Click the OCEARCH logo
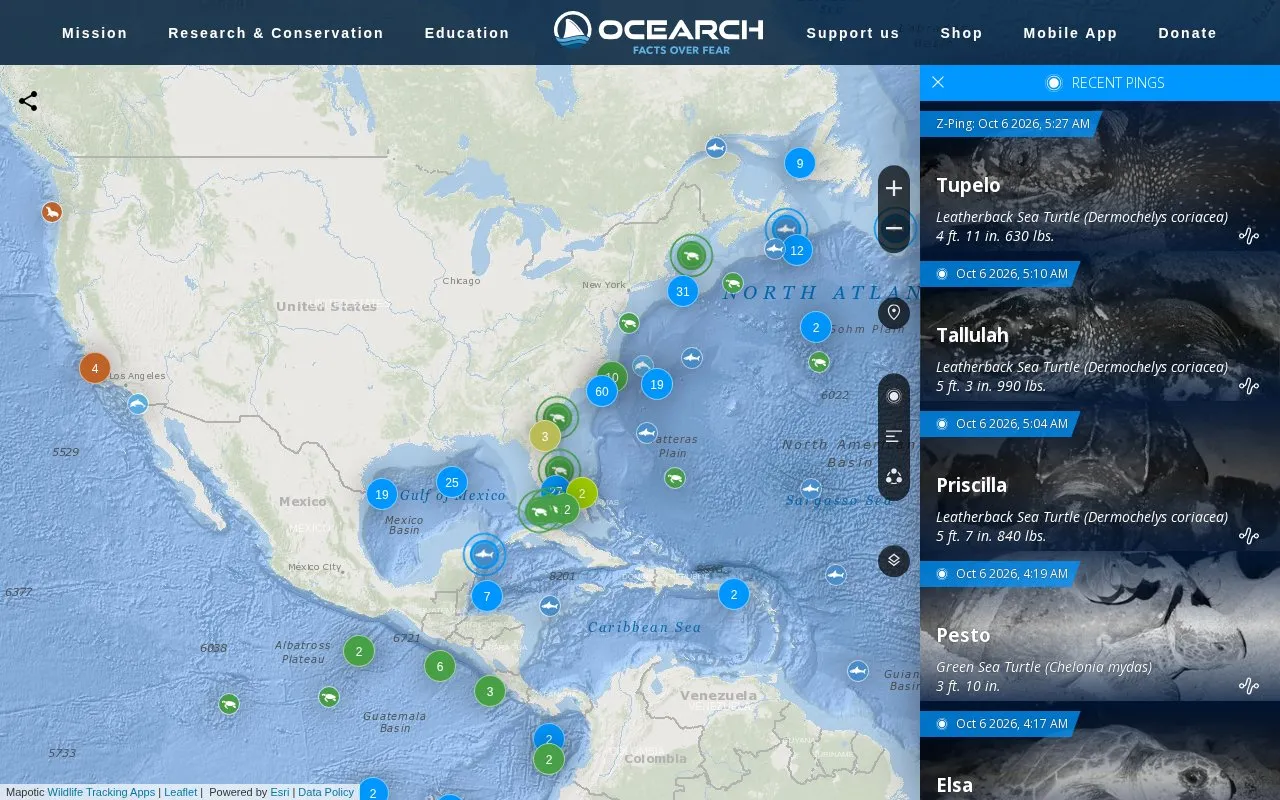 (659, 32)
